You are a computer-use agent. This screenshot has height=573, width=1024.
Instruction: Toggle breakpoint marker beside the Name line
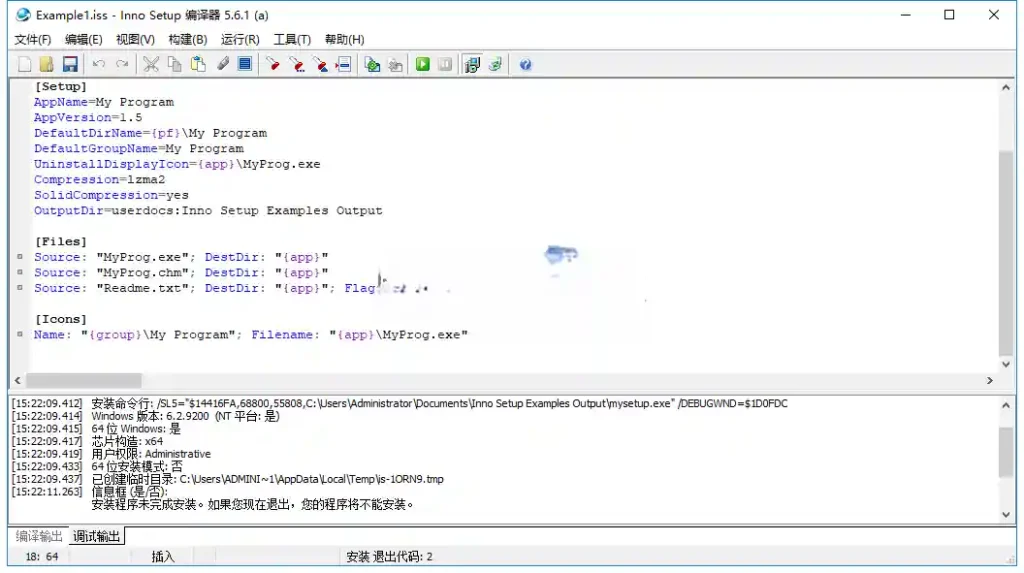[x=20, y=334]
